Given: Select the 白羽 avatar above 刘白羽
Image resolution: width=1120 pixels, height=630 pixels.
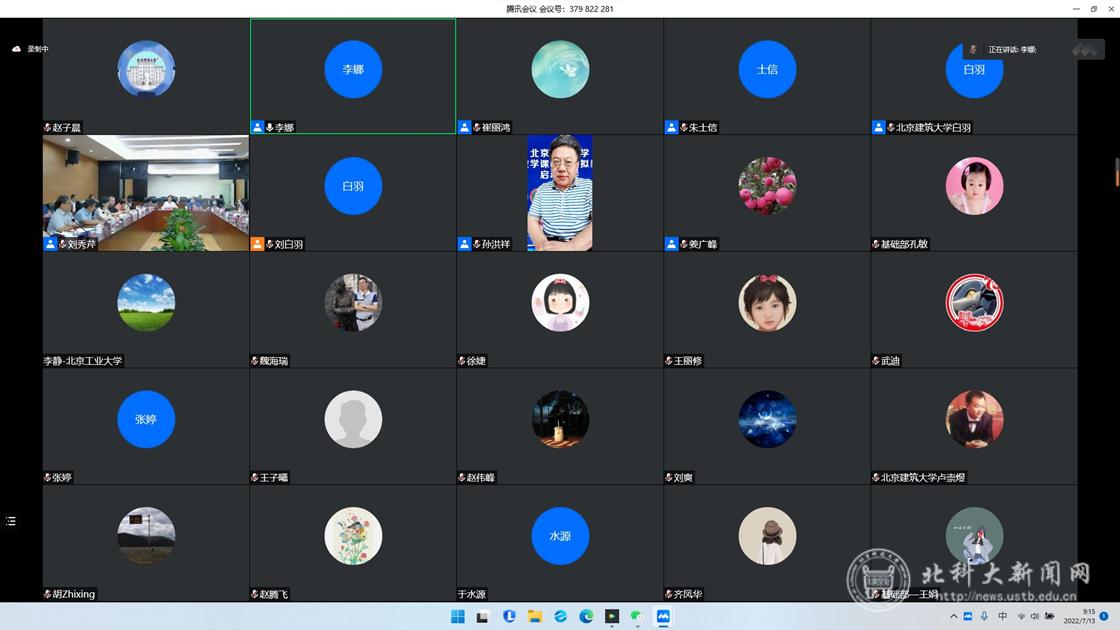Looking at the screenshot, I should (x=353, y=186).
